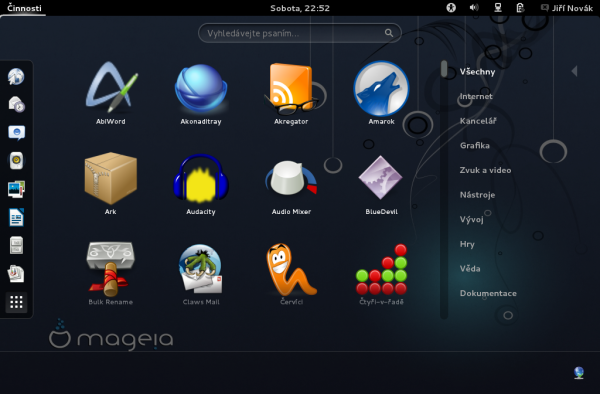This screenshot has height=394, width=600.
Task: Filter by Vývoj category
Action: tap(471, 219)
